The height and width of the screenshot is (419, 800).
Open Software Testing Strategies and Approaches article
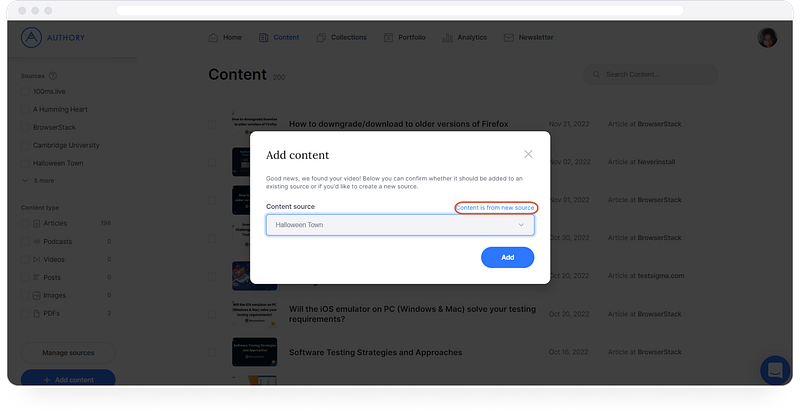pos(376,352)
